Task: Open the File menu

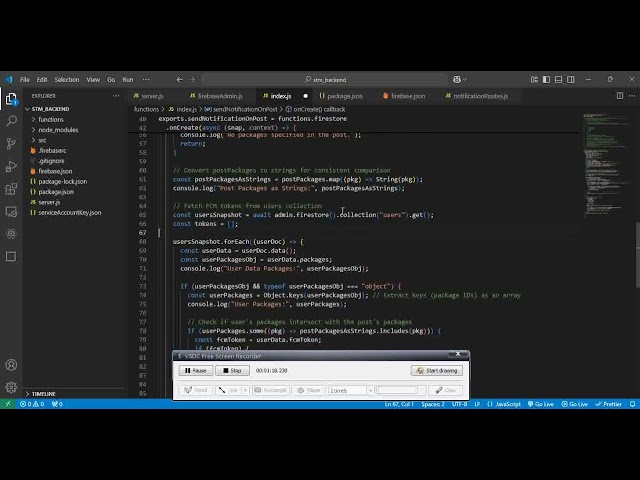Action: pyautogui.click(x=24, y=80)
